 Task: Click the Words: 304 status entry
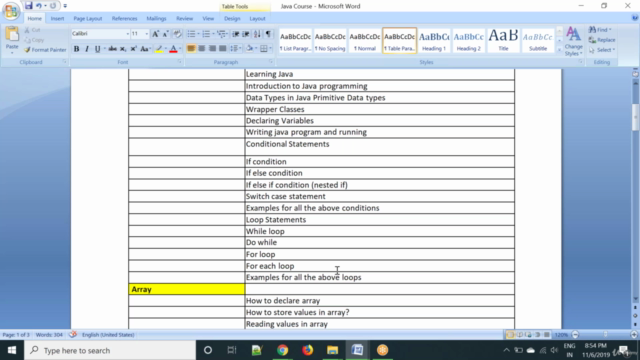click(49, 335)
